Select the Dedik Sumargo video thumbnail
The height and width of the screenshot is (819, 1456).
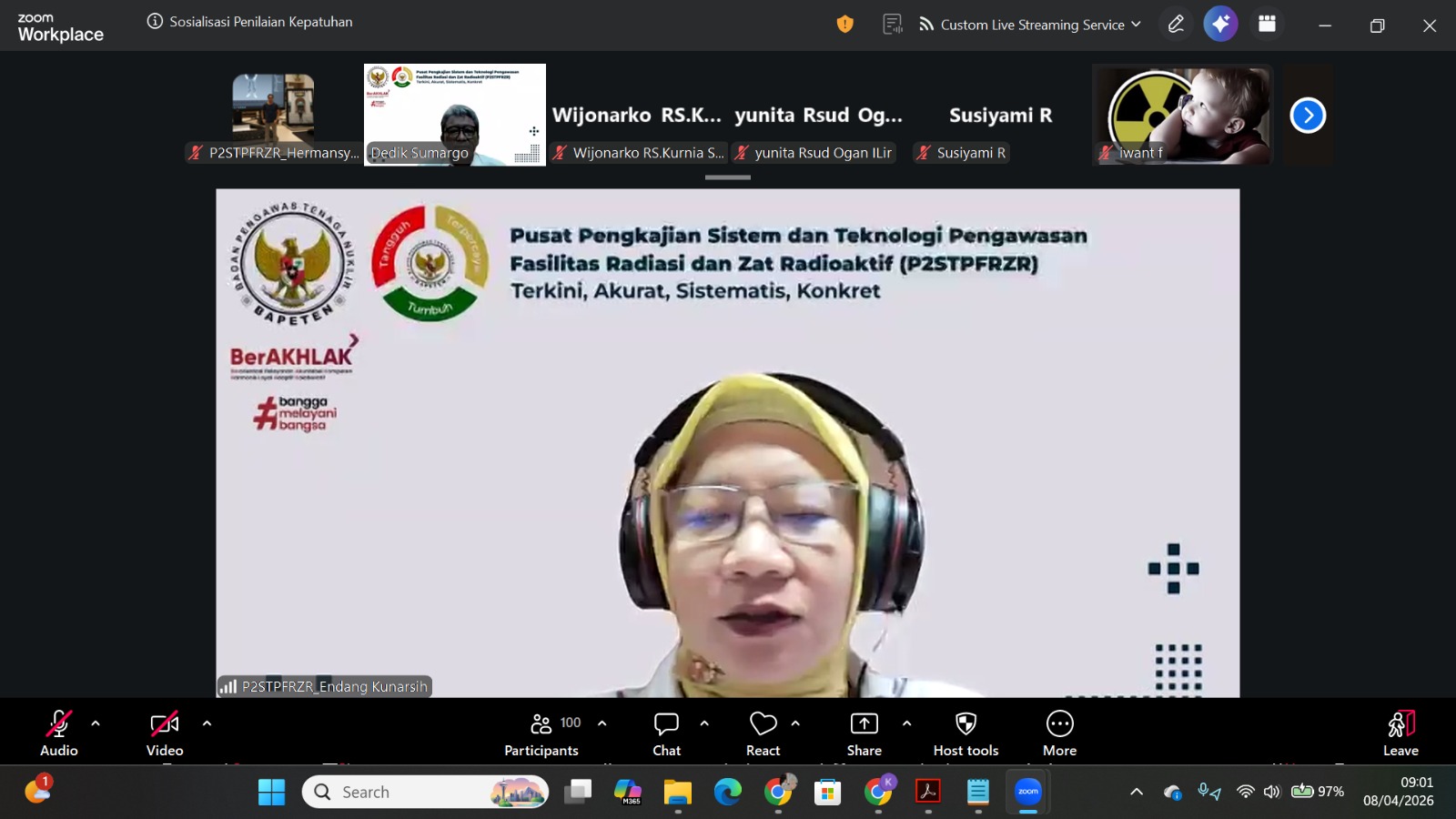(455, 114)
